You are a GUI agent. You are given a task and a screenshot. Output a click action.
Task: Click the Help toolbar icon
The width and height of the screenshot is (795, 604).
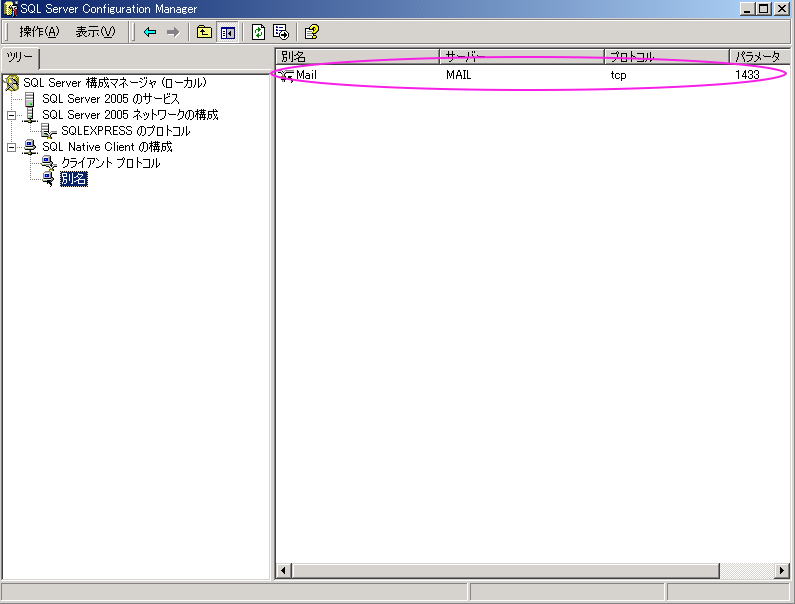click(x=311, y=32)
